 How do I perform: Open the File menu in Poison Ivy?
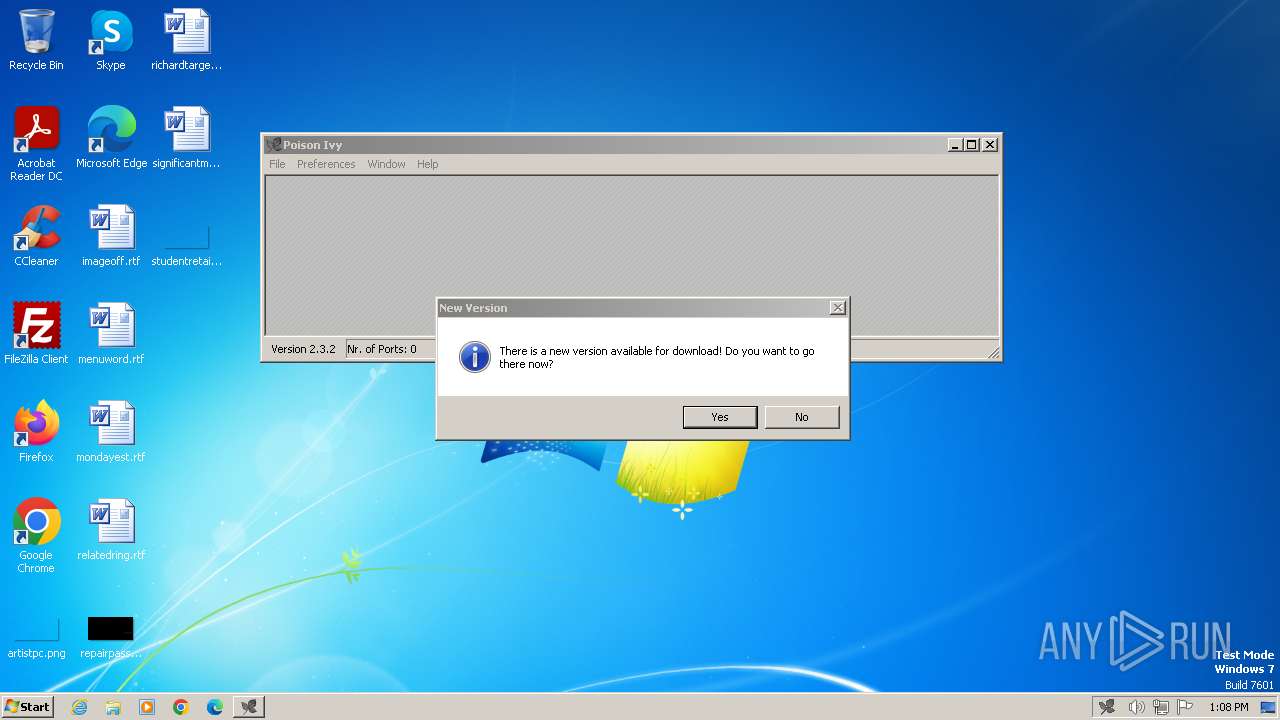pos(277,164)
